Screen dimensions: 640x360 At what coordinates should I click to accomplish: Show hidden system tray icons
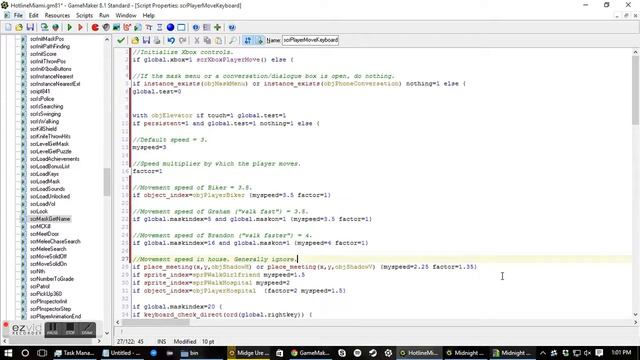[x=542, y=353]
